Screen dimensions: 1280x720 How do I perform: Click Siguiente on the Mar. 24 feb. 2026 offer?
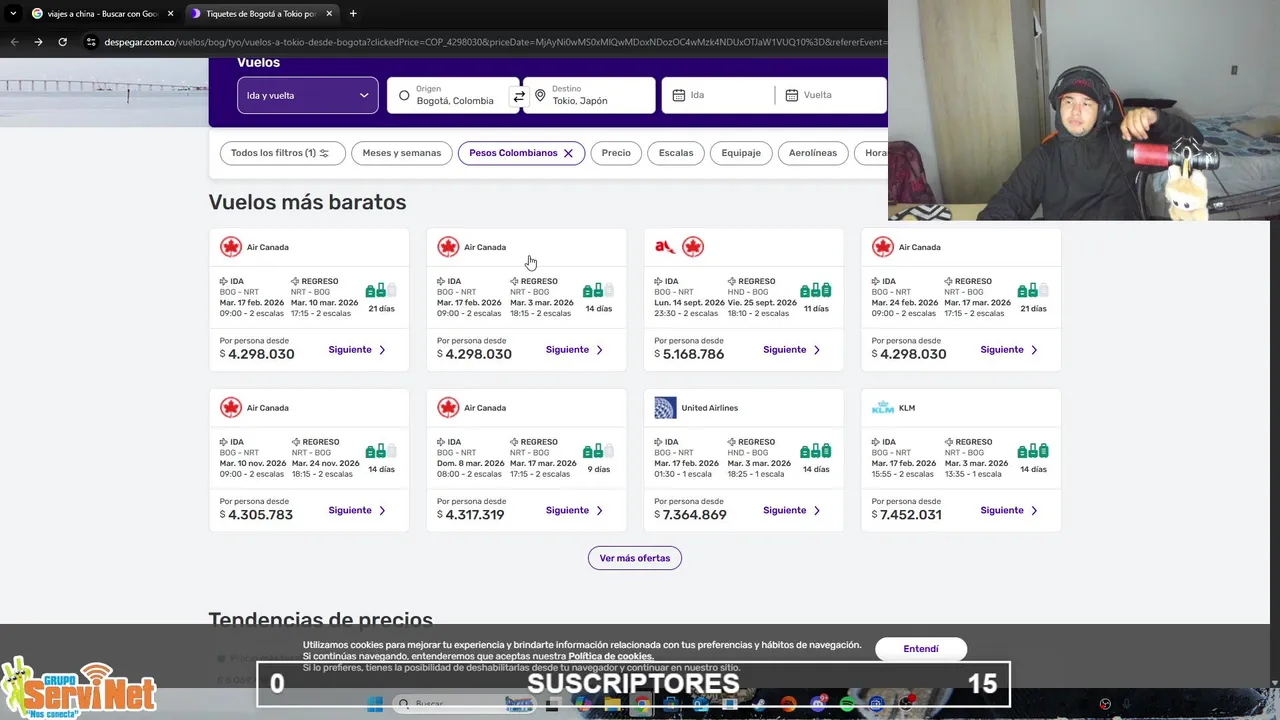coord(1009,350)
